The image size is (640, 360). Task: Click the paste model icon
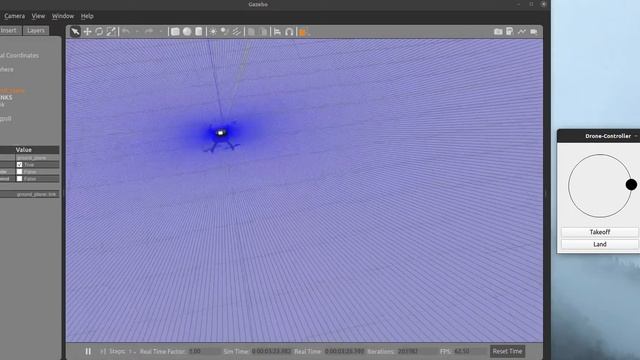pyautogui.click(x=263, y=32)
